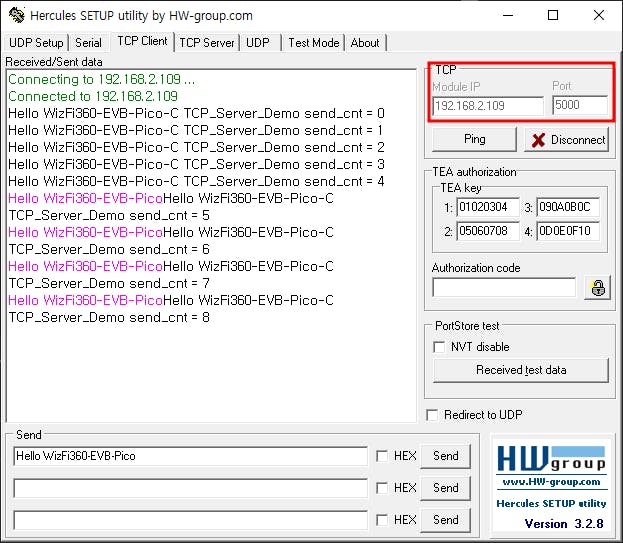Viewport: 623px width, 543px height.
Task: Open the About tab
Action: click(x=365, y=43)
